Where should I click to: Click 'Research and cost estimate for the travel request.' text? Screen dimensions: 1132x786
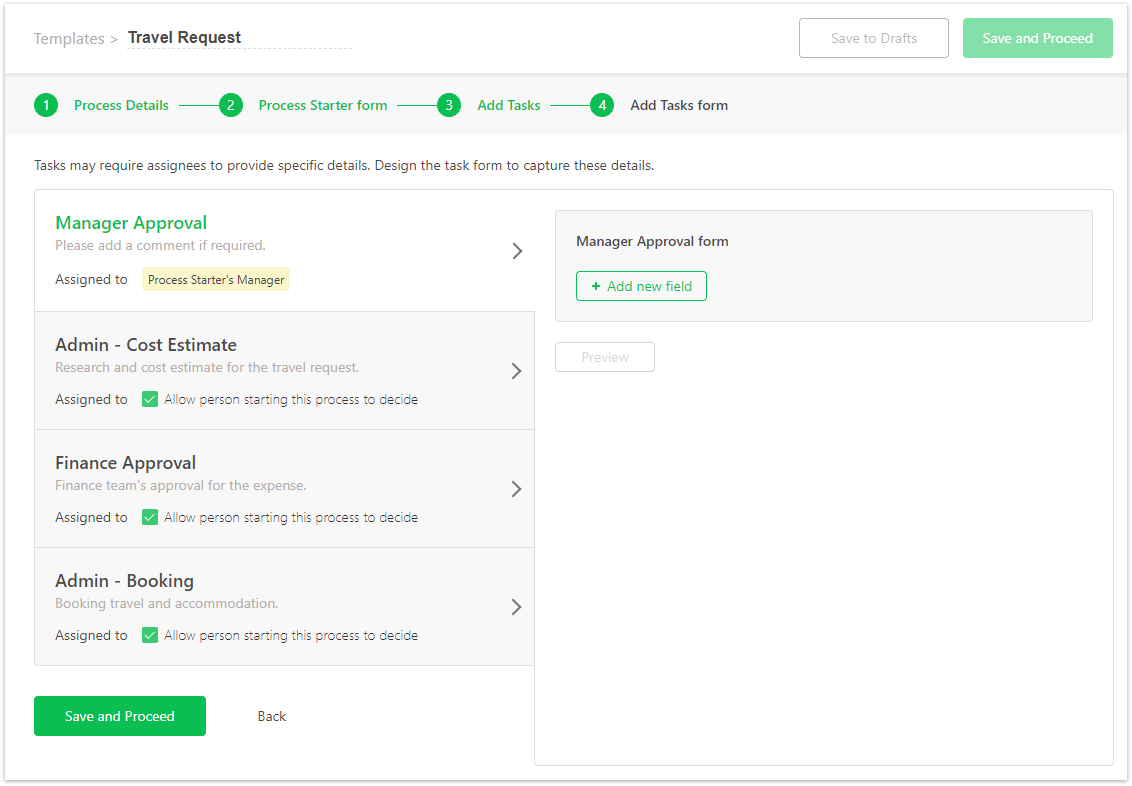pyautogui.click(x=207, y=367)
